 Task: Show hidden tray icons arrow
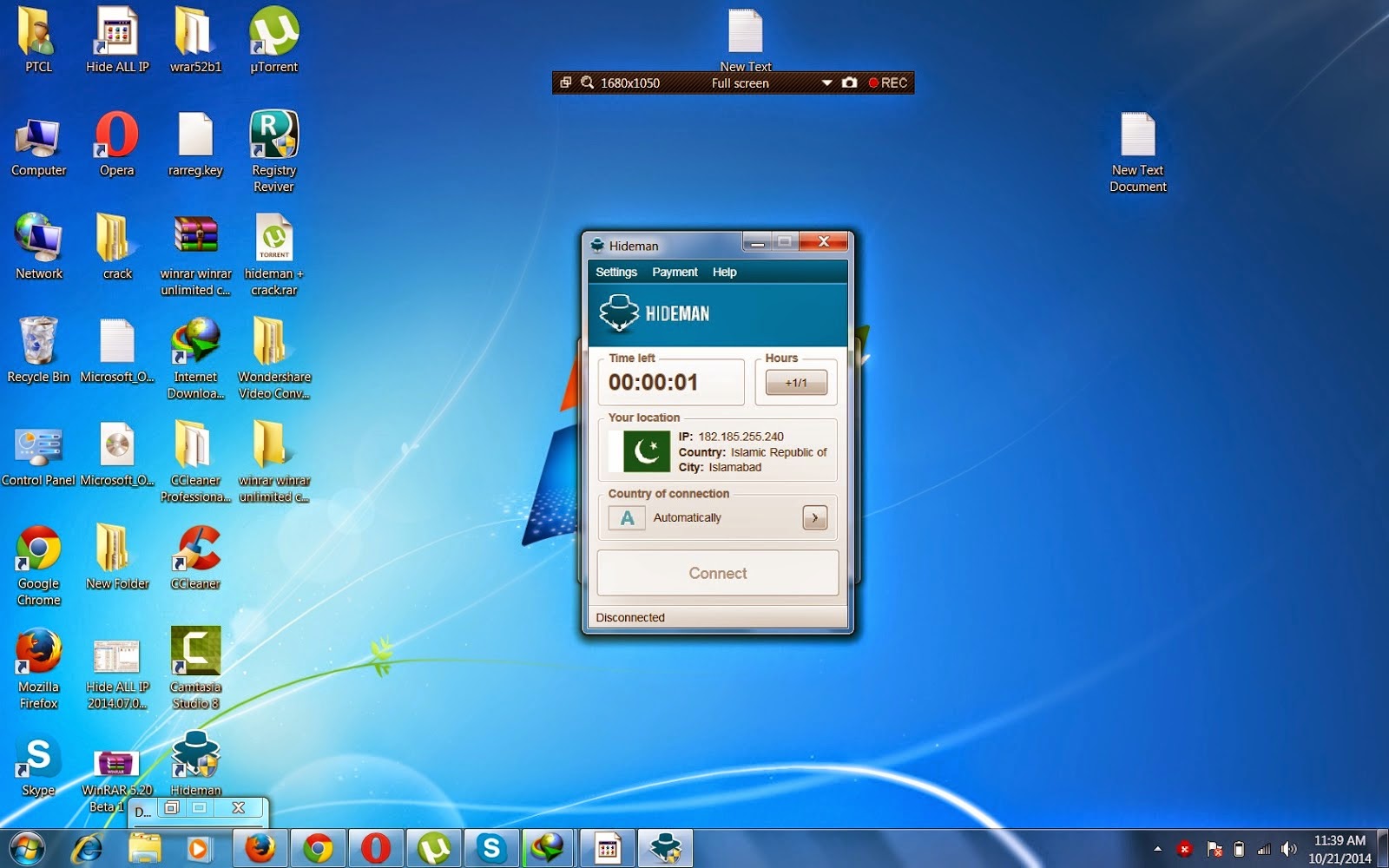pos(1157,849)
